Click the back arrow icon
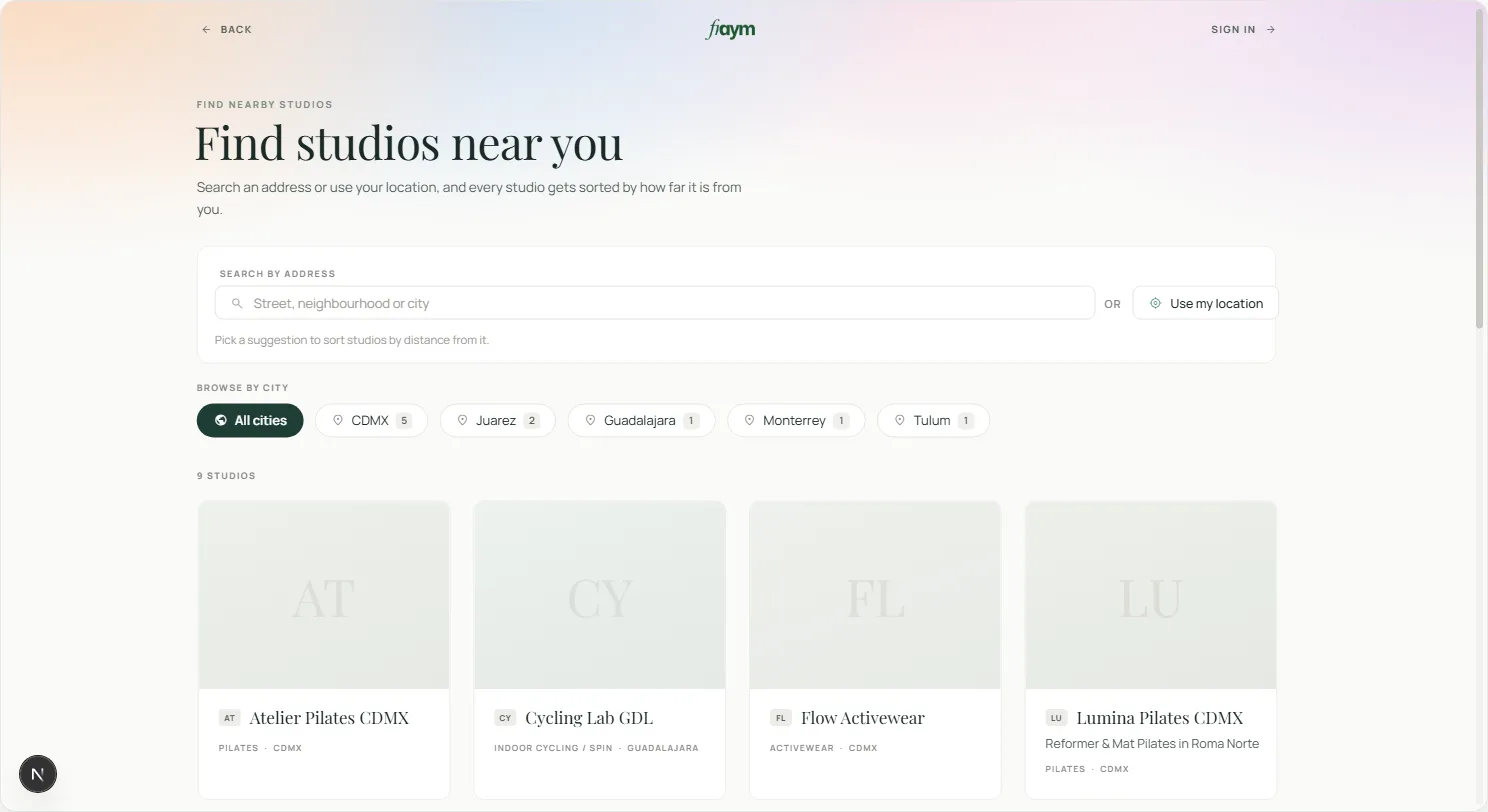 pos(206,30)
